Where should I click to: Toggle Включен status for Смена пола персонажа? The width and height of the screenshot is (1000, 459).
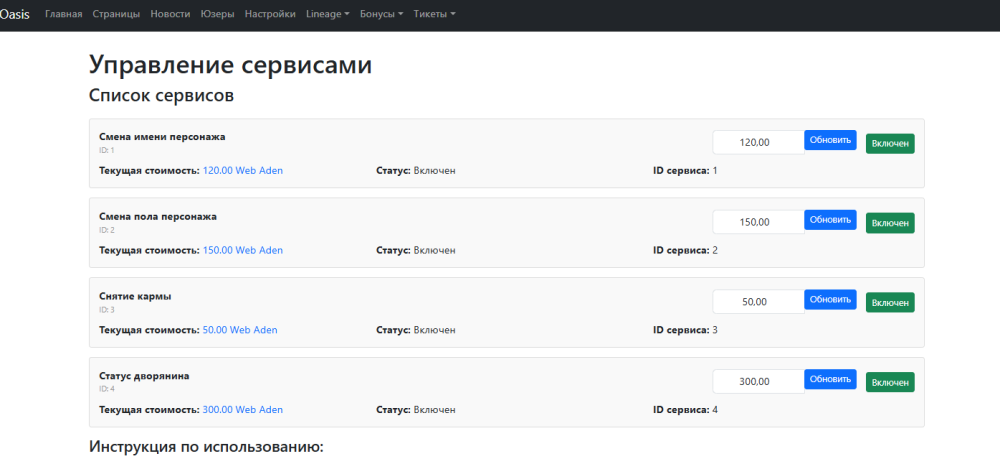(x=890, y=223)
